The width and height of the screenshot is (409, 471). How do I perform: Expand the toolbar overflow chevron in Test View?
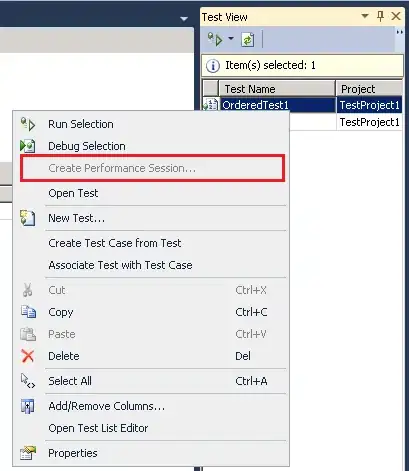pyautogui.click(x=399, y=32)
